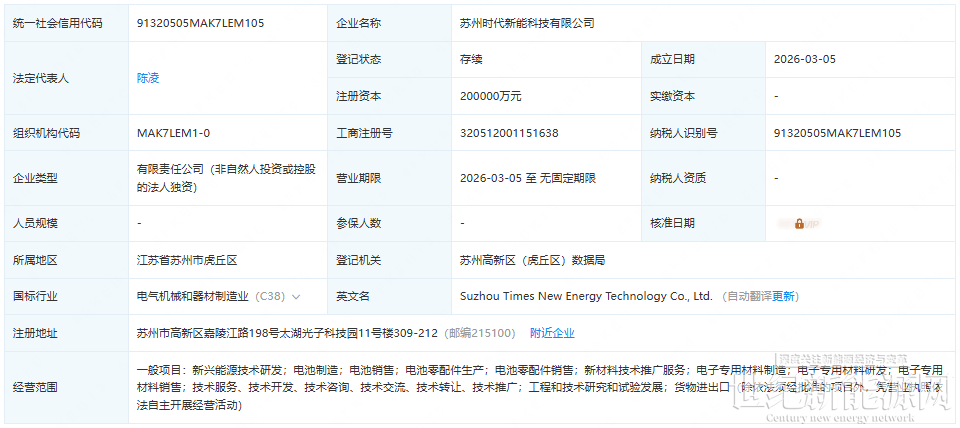Click the registered capital 200000万元 value
Viewport: 960px width, 428px height.
click(490, 96)
